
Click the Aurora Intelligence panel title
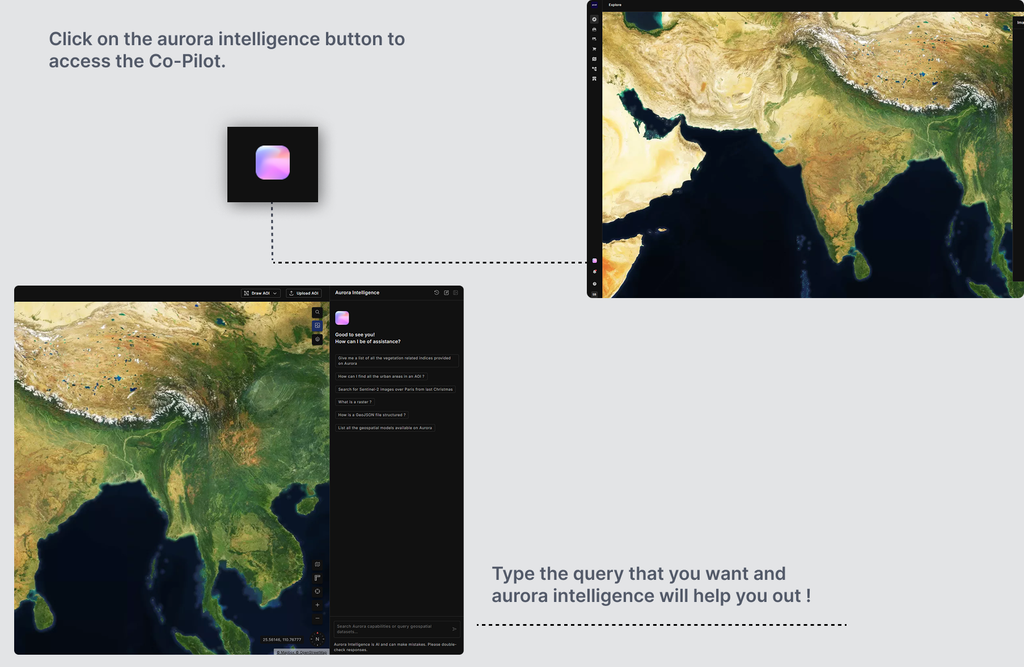click(x=357, y=293)
